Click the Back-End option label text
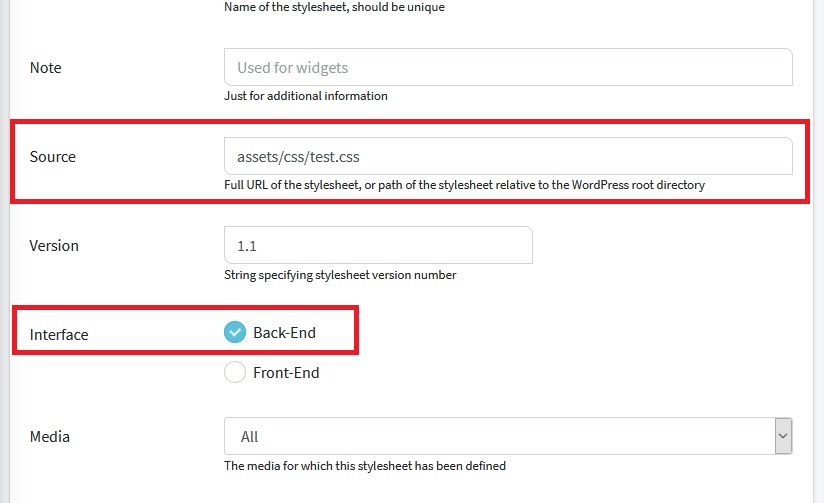This screenshot has height=503, width=824. coord(284,333)
